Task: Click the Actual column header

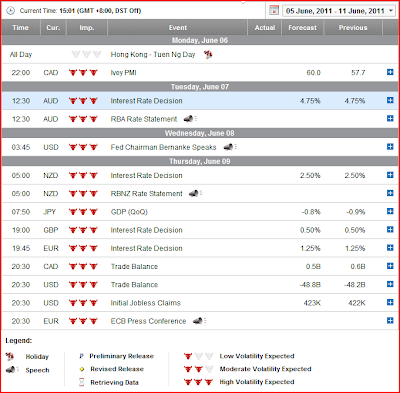Action: pyautogui.click(x=265, y=28)
